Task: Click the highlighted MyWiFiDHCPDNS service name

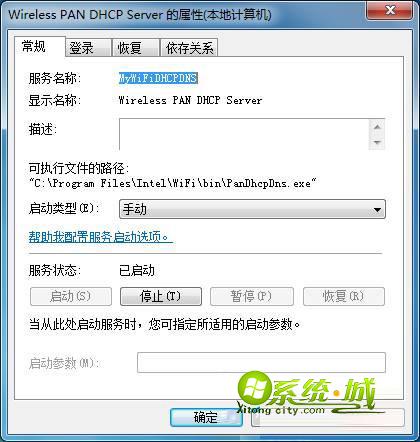Action: (x=158, y=78)
